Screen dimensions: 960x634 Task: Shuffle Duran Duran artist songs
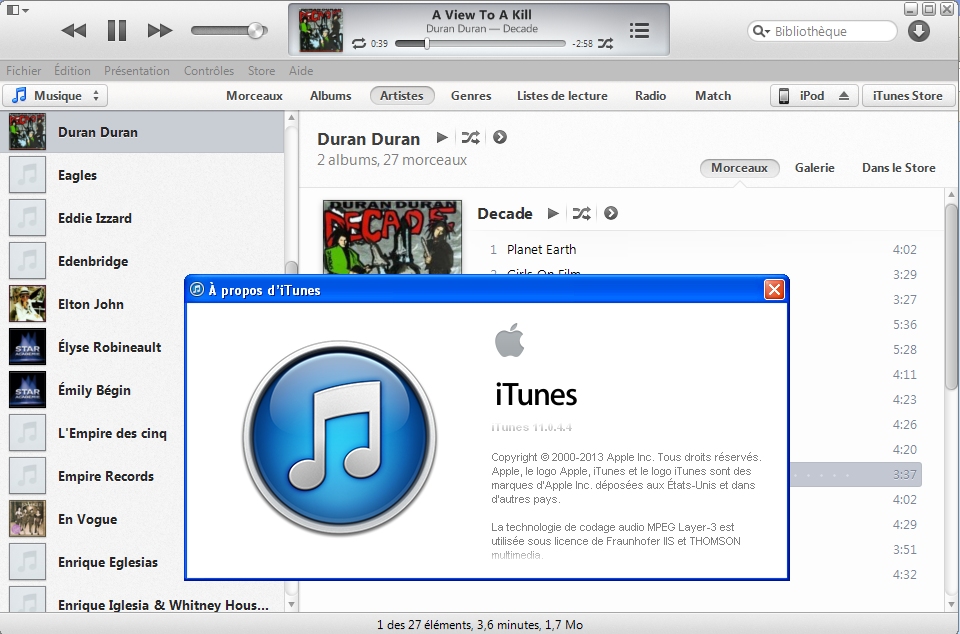click(x=470, y=138)
